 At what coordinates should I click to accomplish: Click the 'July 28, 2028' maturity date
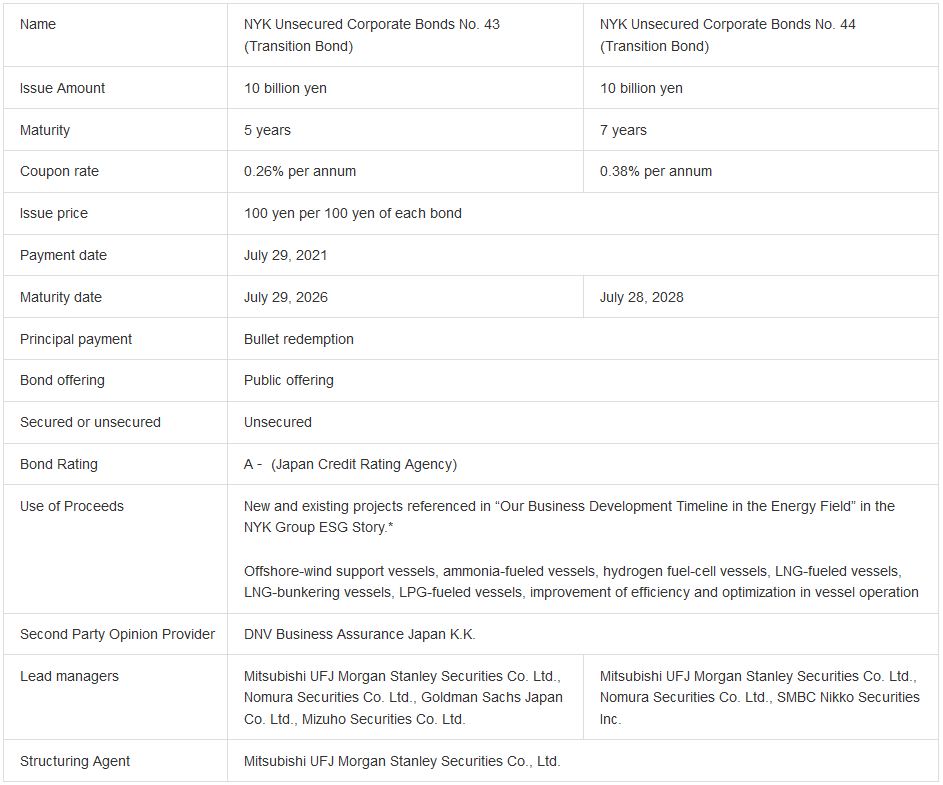coord(641,297)
